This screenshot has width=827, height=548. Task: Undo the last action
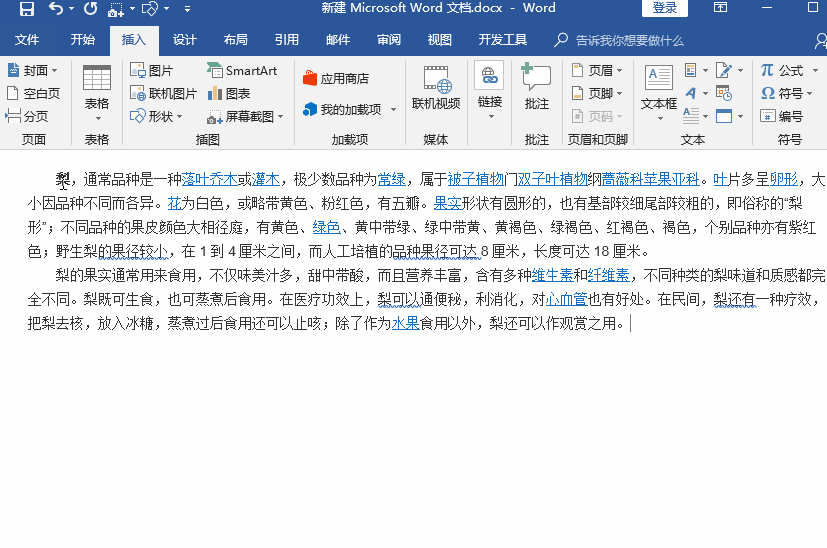pos(56,8)
